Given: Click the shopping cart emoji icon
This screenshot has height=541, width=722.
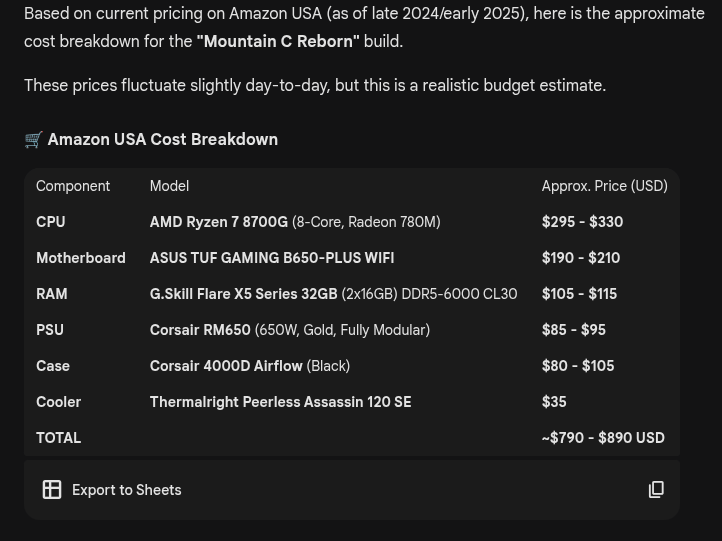Looking at the screenshot, I should point(33,140).
